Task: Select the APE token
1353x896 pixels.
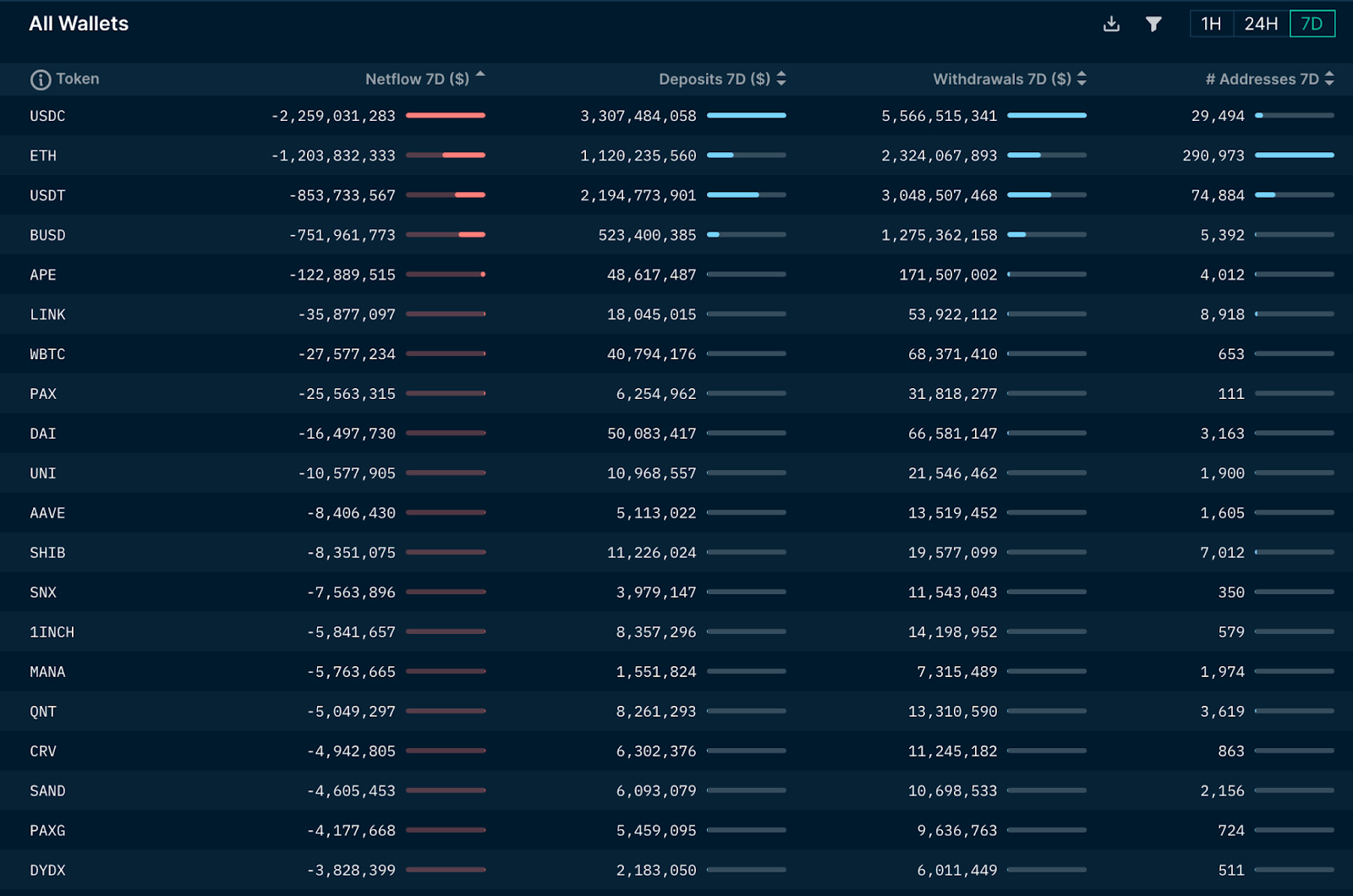Action: [x=43, y=275]
